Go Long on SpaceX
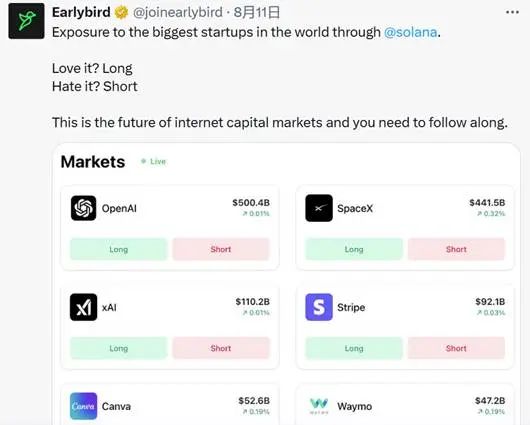 pyautogui.click(x=354, y=249)
